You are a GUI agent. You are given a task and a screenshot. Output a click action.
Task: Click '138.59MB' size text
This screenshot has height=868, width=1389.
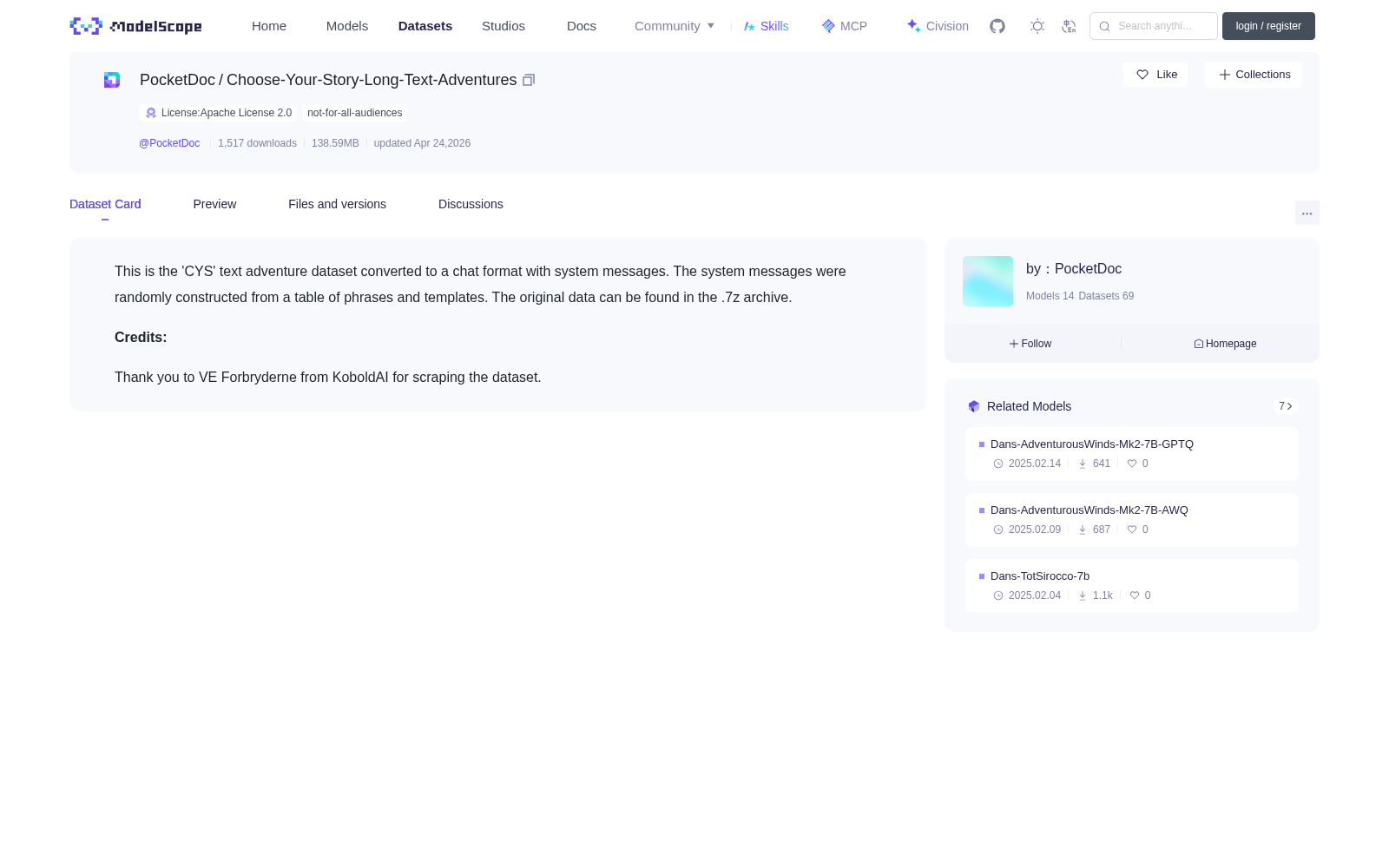pos(335,143)
